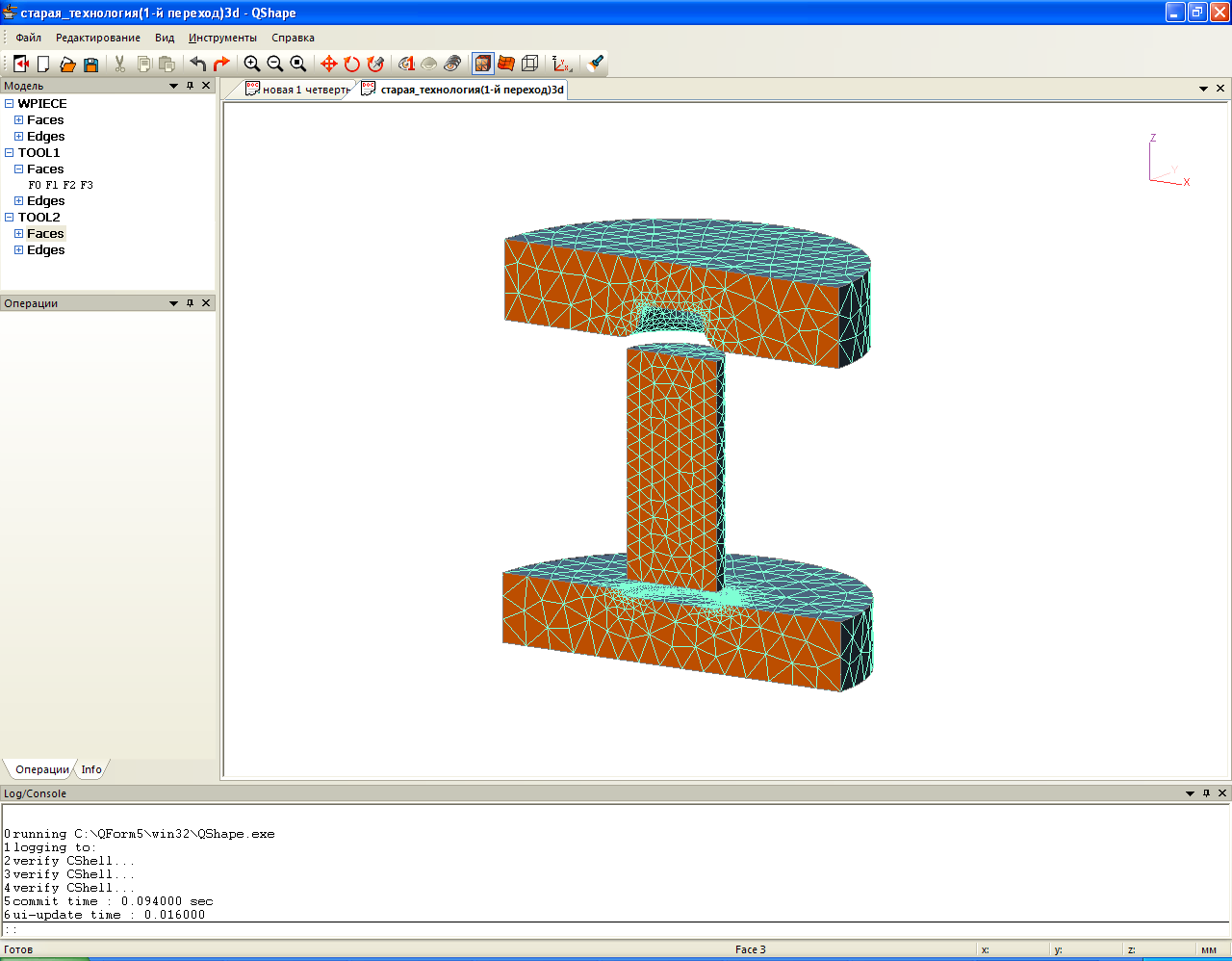Switch to the 'новая 1 четверть' document tab
Screen dimensions: 1232x961
[x=297, y=90]
